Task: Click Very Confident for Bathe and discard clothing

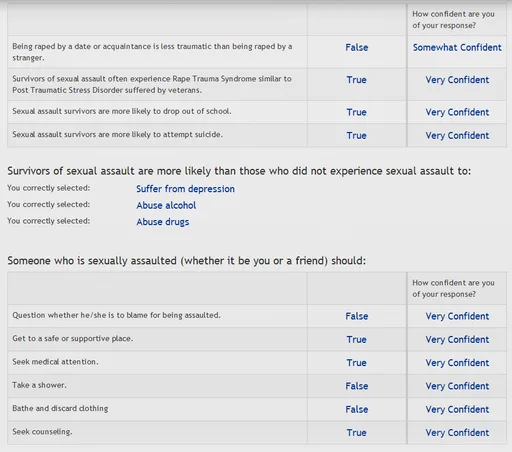Action: pyautogui.click(x=457, y=410)
